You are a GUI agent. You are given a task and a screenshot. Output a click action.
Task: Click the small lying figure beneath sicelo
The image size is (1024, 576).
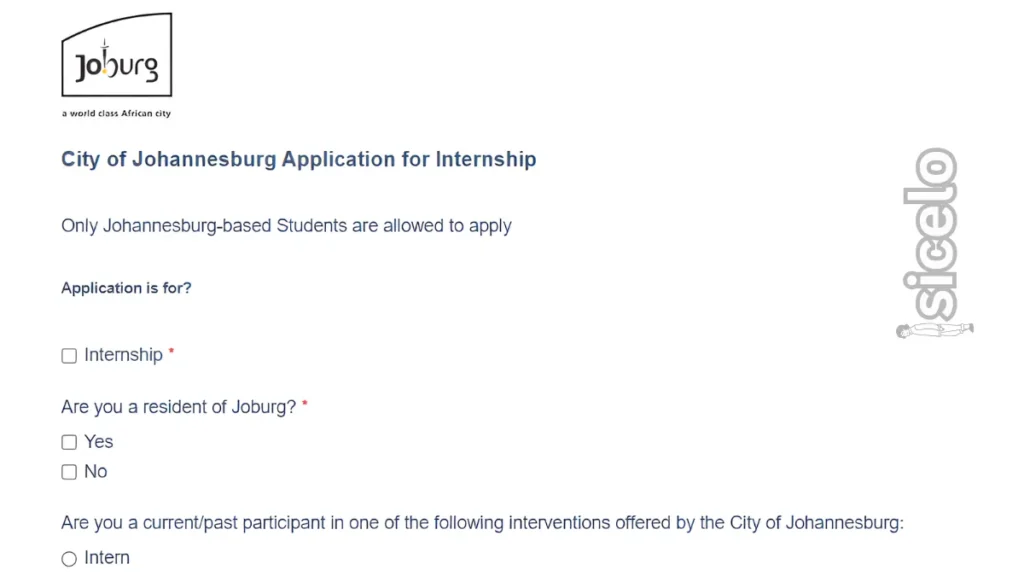click(x=935, y=330)
